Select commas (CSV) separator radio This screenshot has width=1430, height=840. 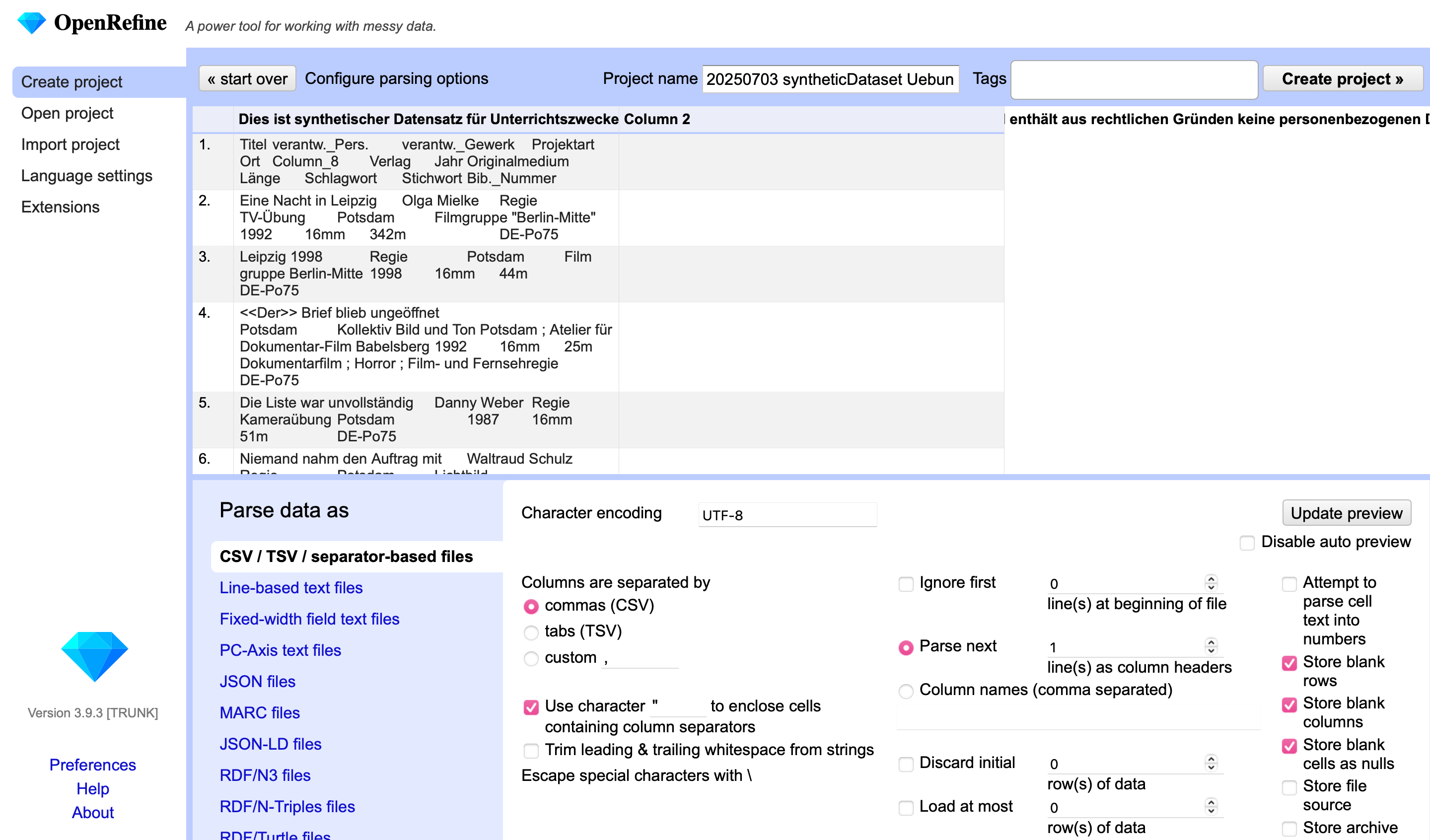(531, 606)
